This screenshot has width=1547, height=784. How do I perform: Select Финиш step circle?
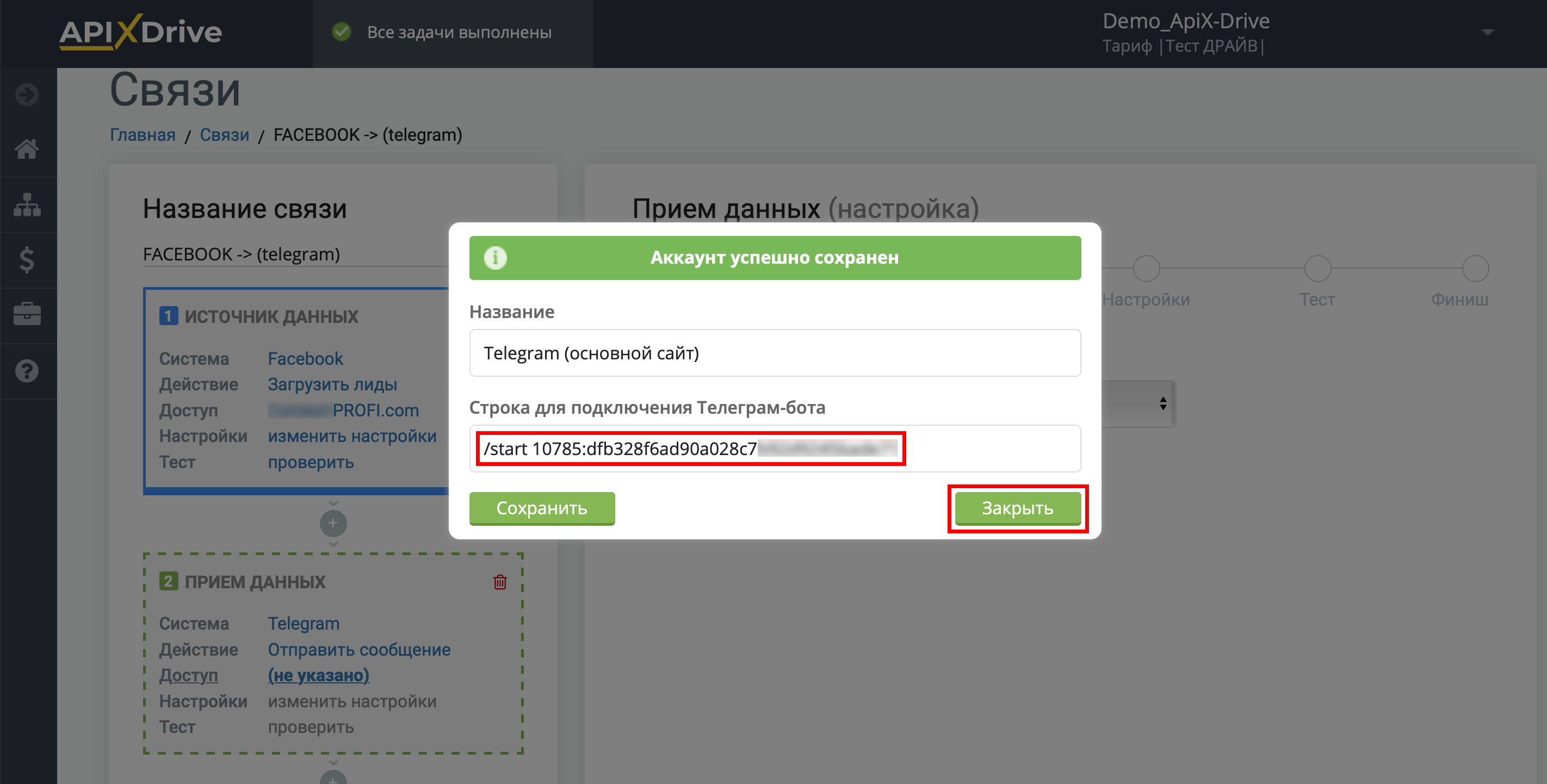coord(1475,269)
